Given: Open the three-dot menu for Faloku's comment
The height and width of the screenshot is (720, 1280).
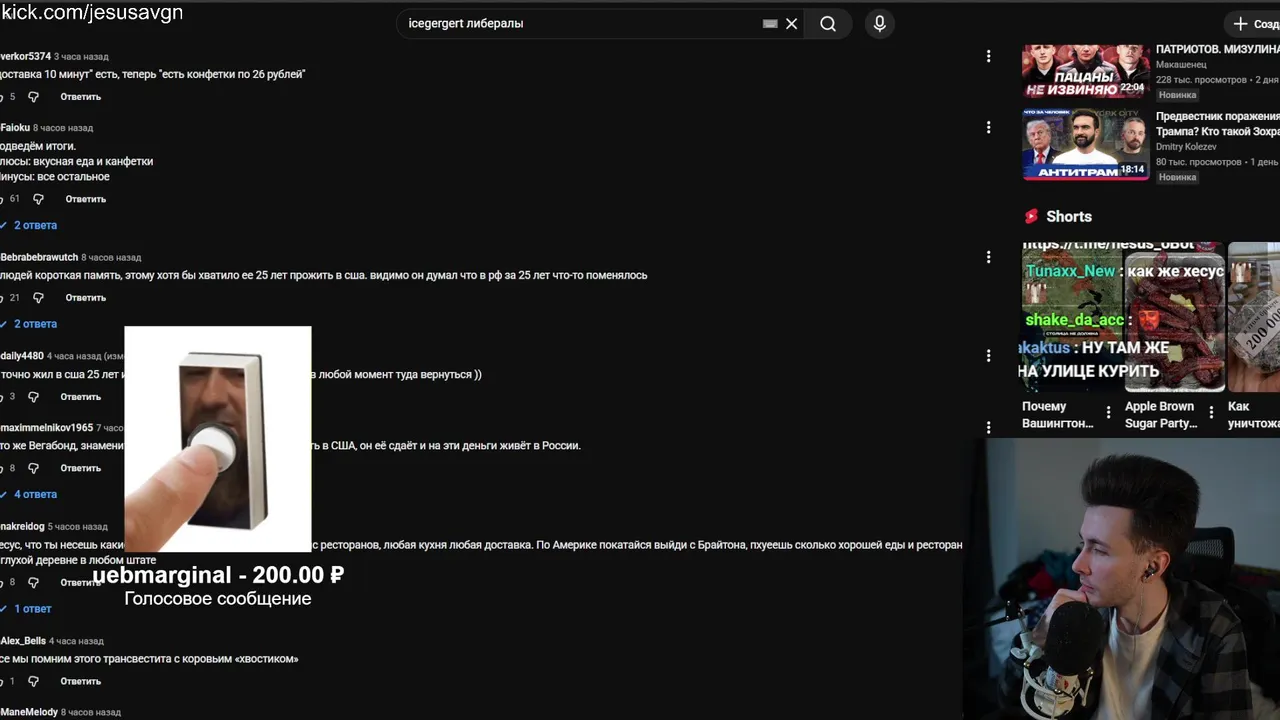Looking at the screenshot, I should [x=988, y=127].
